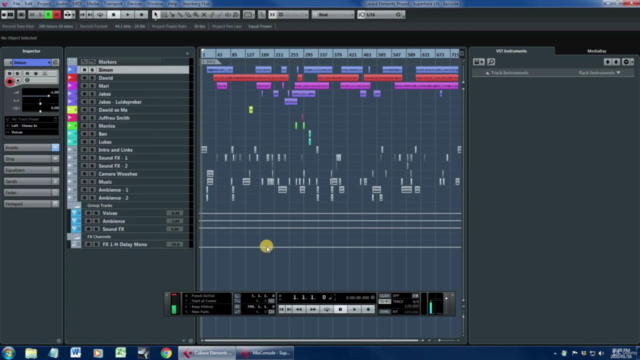Screen dimensions: 640x360
Task: Click the top toolbar Stop button
Action: [113, 15]
